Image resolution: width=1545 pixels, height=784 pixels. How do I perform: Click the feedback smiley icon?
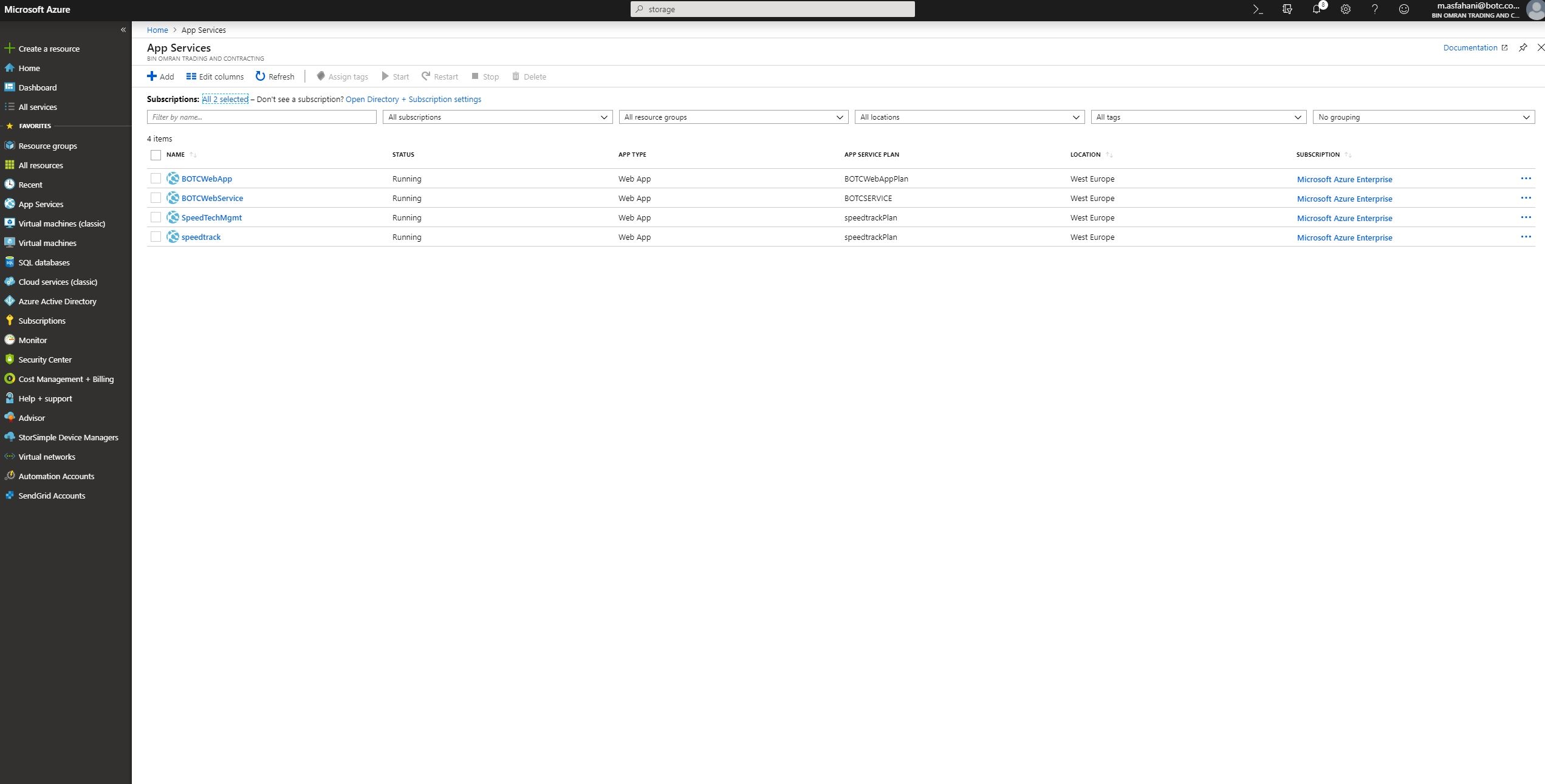[x=1403, y=9]
